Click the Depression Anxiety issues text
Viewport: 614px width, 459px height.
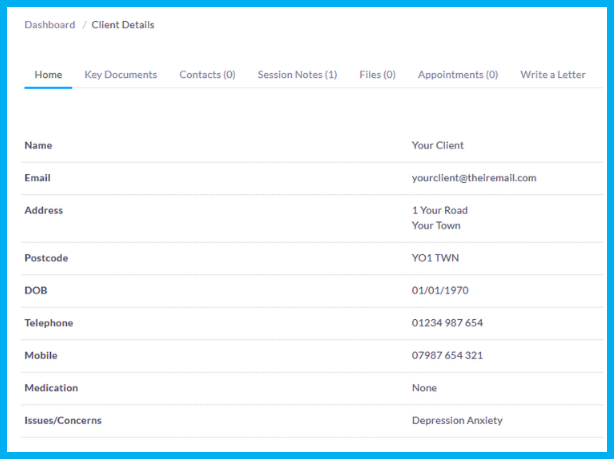click(x=457, y=421)
